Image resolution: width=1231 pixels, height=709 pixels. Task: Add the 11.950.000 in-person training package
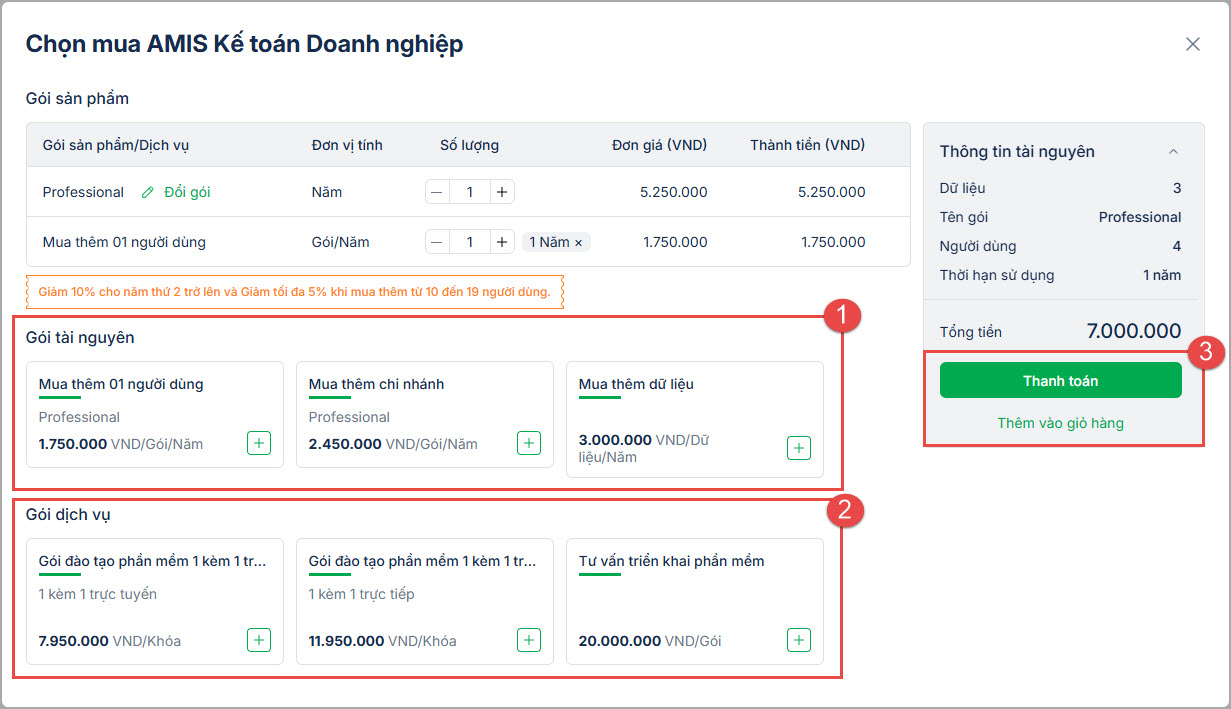(x=529, y=640)
